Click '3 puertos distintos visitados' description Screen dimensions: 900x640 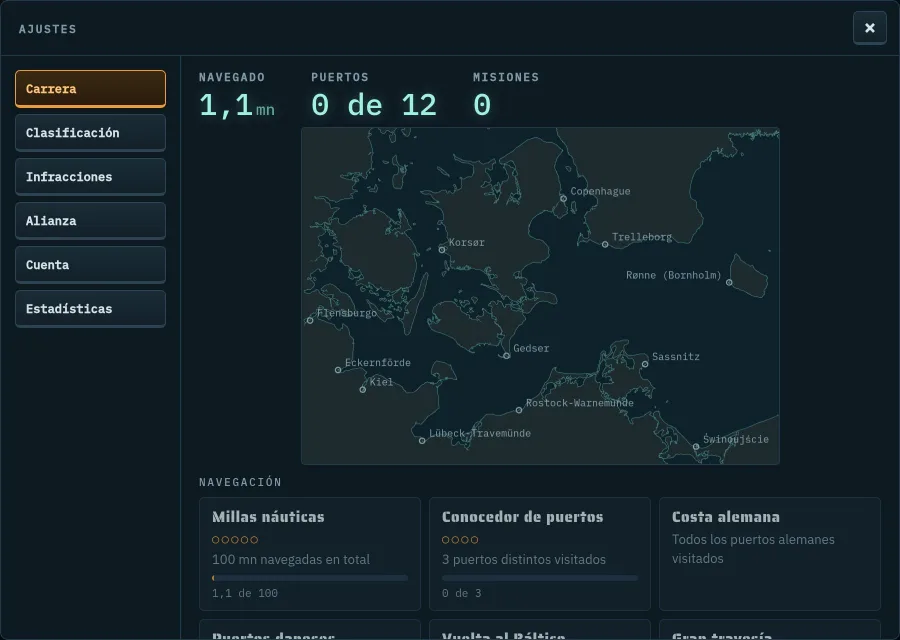523,559
